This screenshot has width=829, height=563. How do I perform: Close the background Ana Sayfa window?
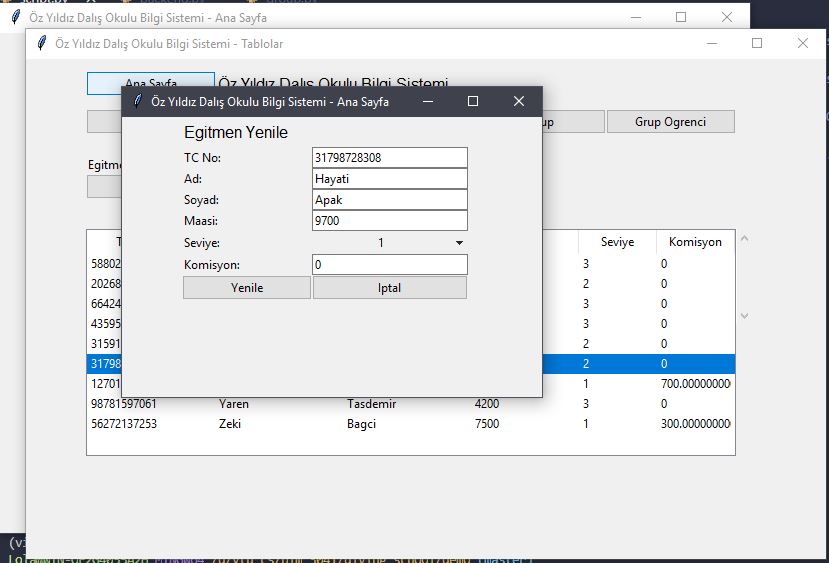point(727,17)
